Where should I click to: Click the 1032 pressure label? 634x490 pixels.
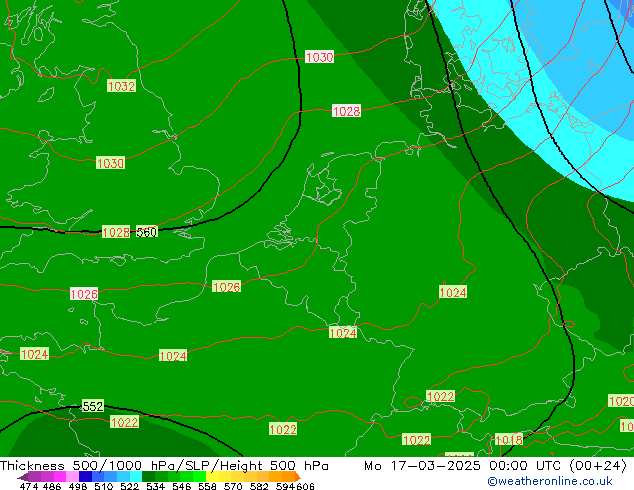coord(121,86)
